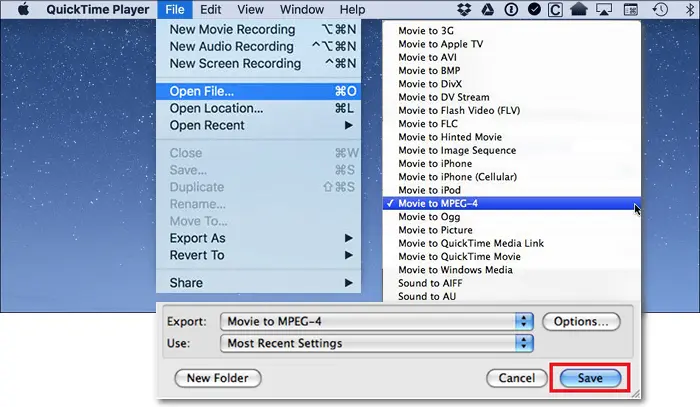Select Open Location... menu entry
The image size is (700, 407).
258,108
